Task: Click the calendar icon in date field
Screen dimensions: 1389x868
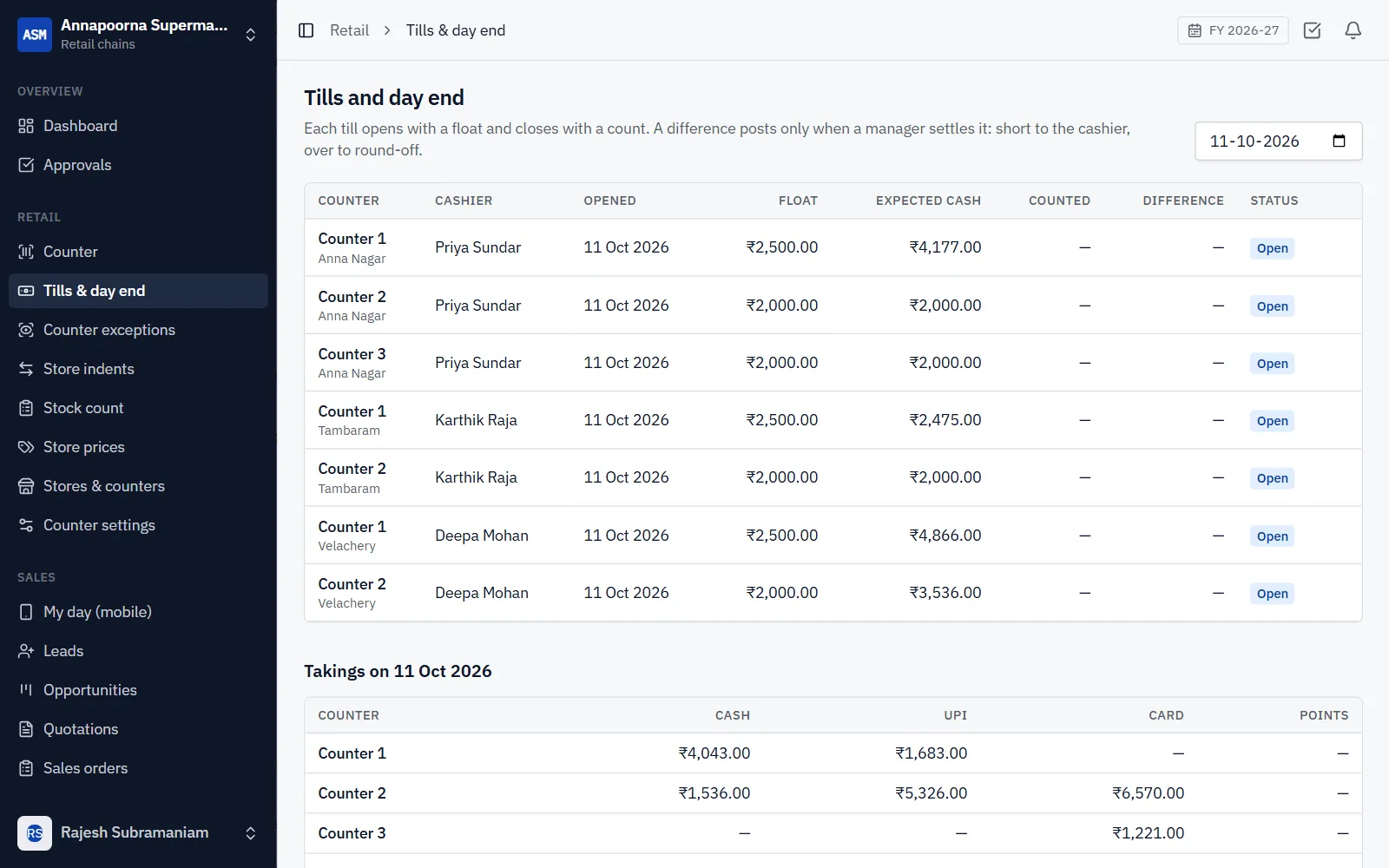Action: pos(1339,141)
